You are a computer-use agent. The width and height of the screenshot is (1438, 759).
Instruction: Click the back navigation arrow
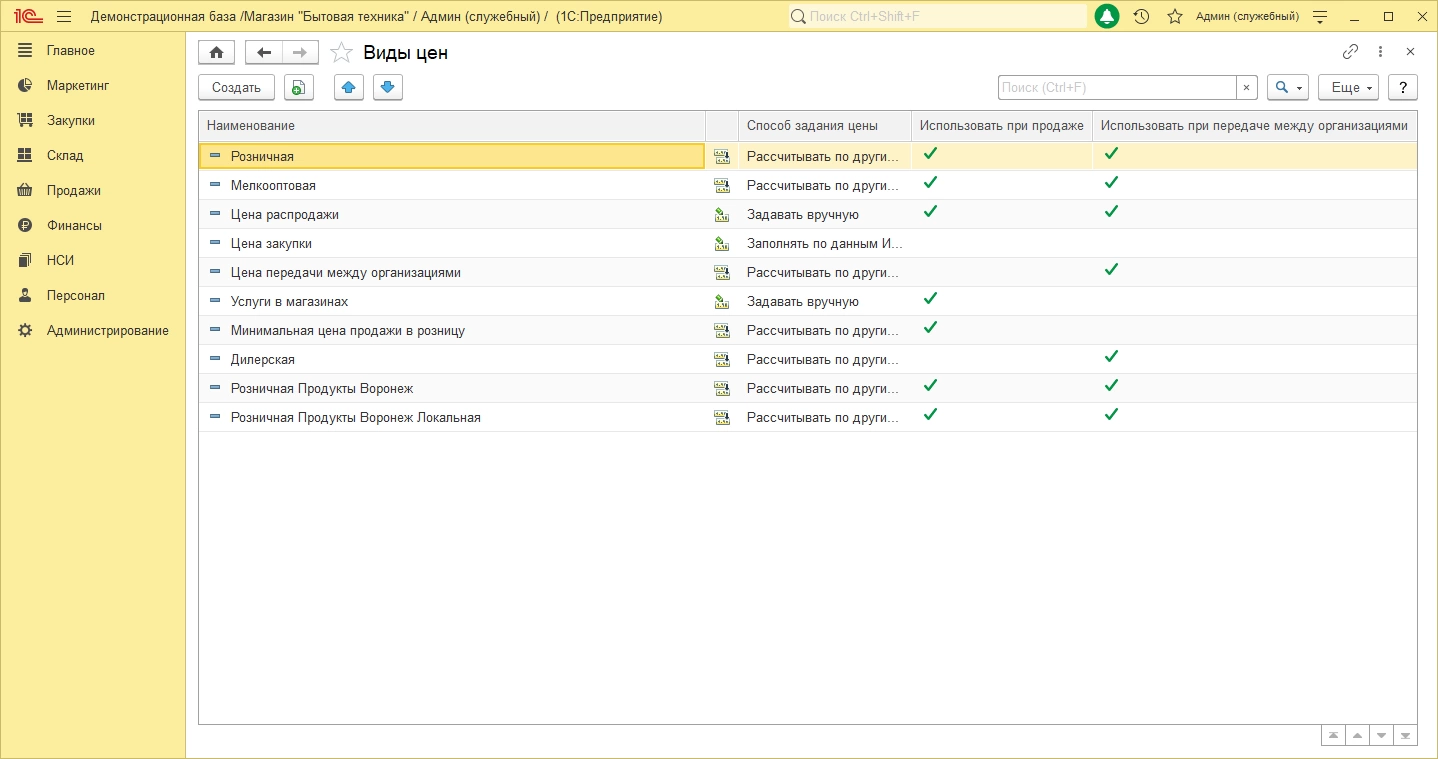tap(263, 53)
